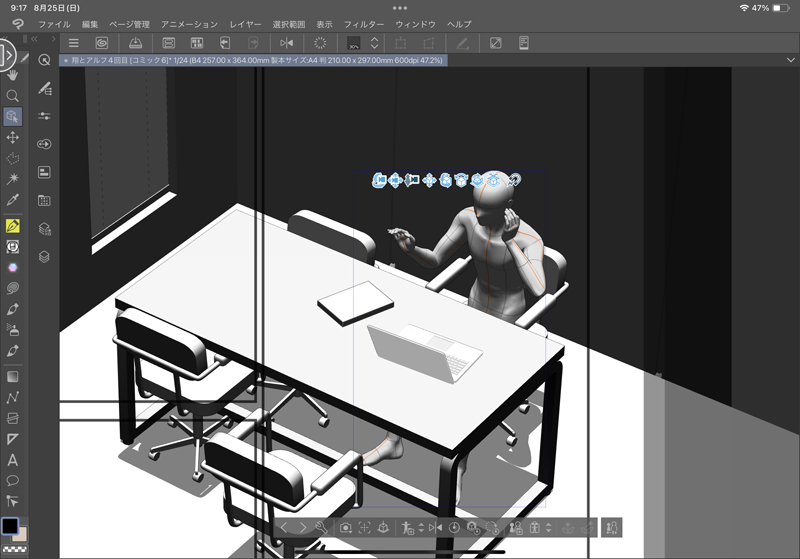
Task: Toggle the magnet snap icon above 3D figure
Action: (515, 180)
